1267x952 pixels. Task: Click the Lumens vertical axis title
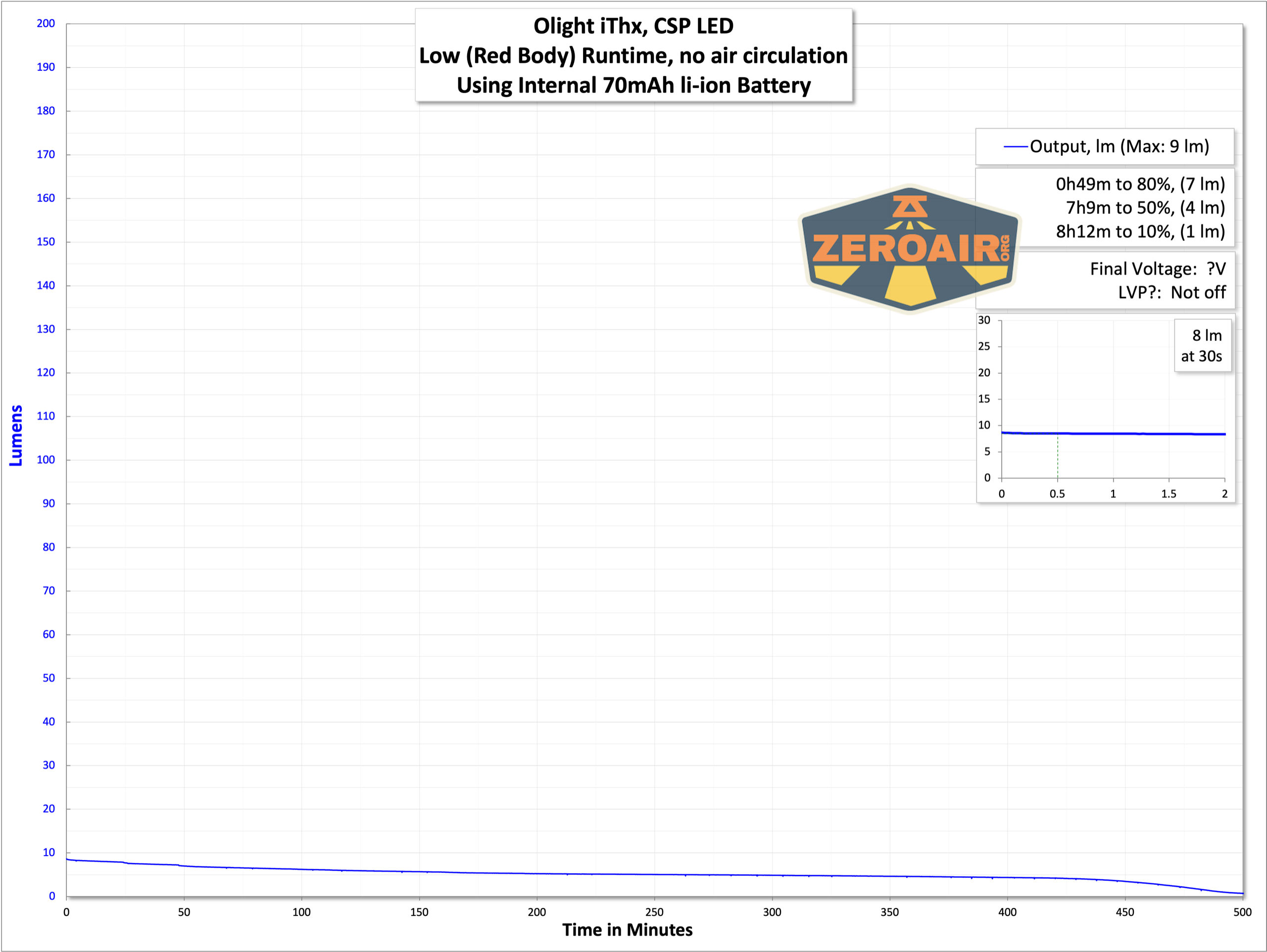(16, 435)
